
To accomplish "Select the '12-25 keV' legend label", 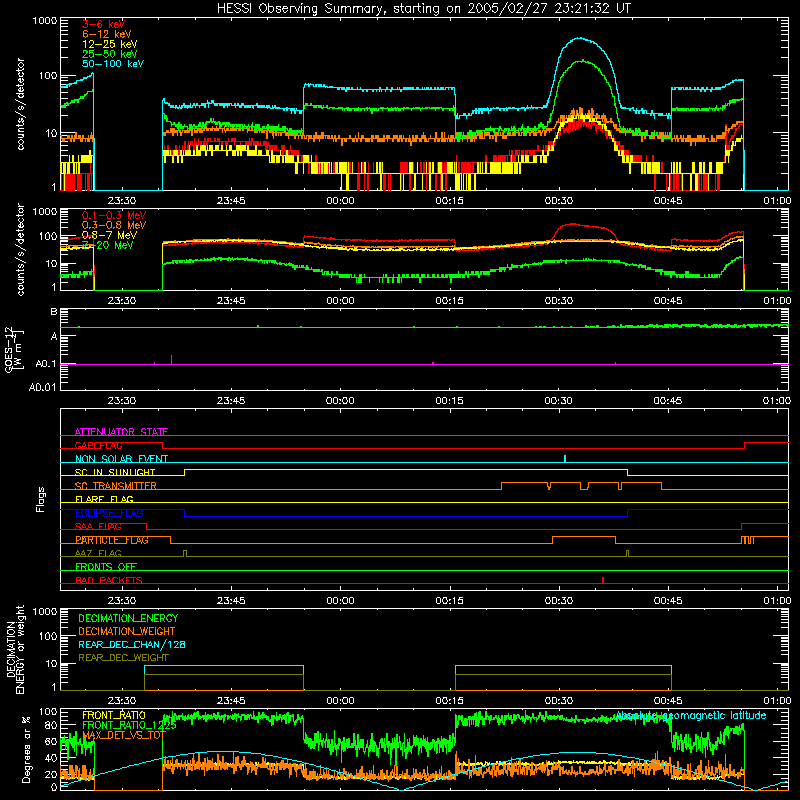I will [x=109, y=44].
